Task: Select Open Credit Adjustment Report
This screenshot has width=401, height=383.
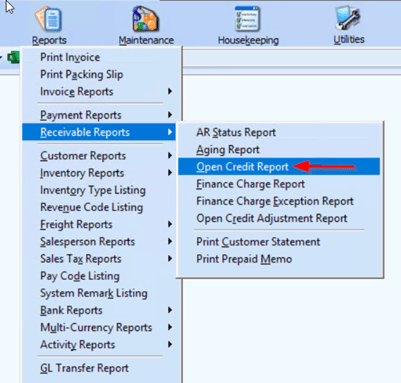Action: tap(279, 218)
